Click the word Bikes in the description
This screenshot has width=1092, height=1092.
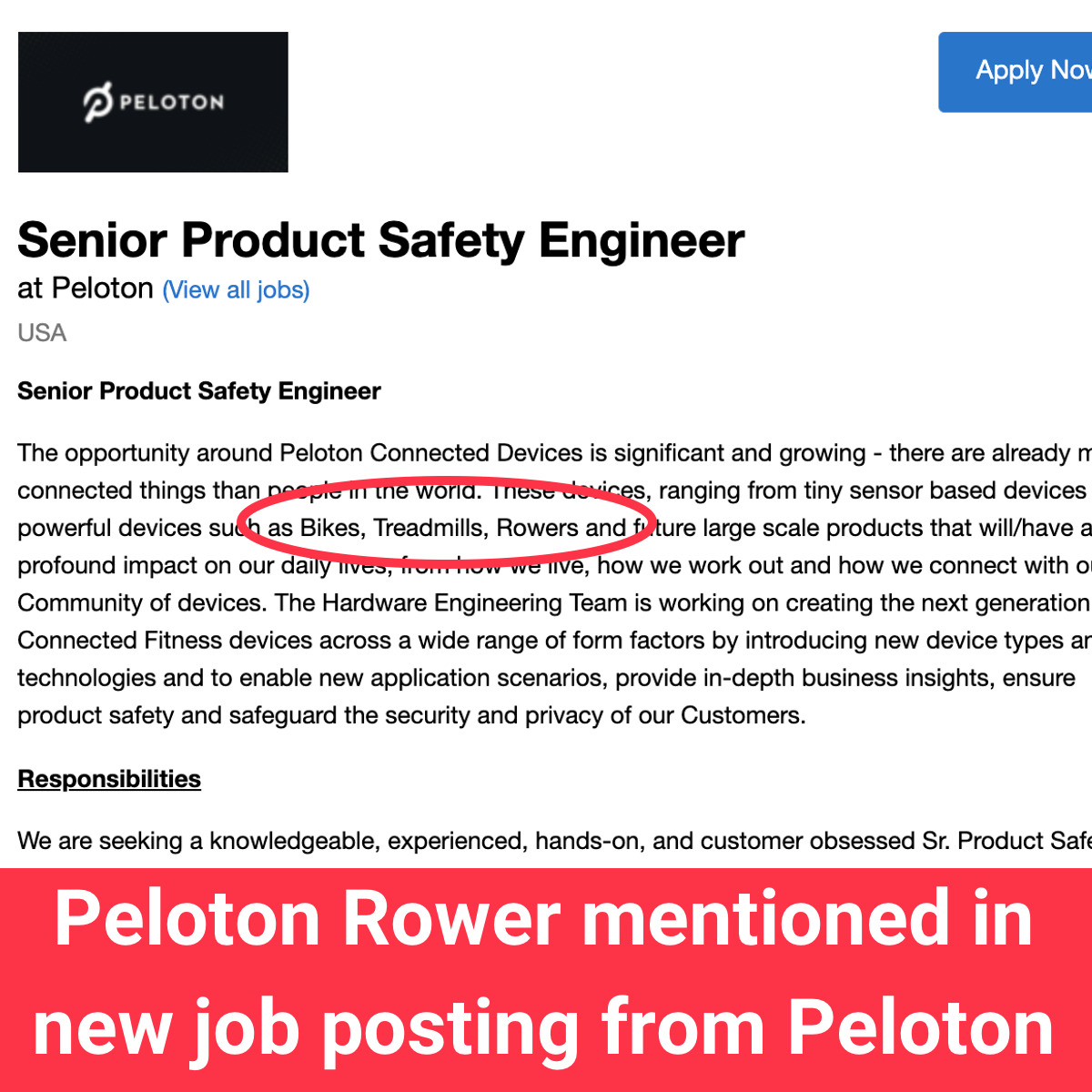332,528
